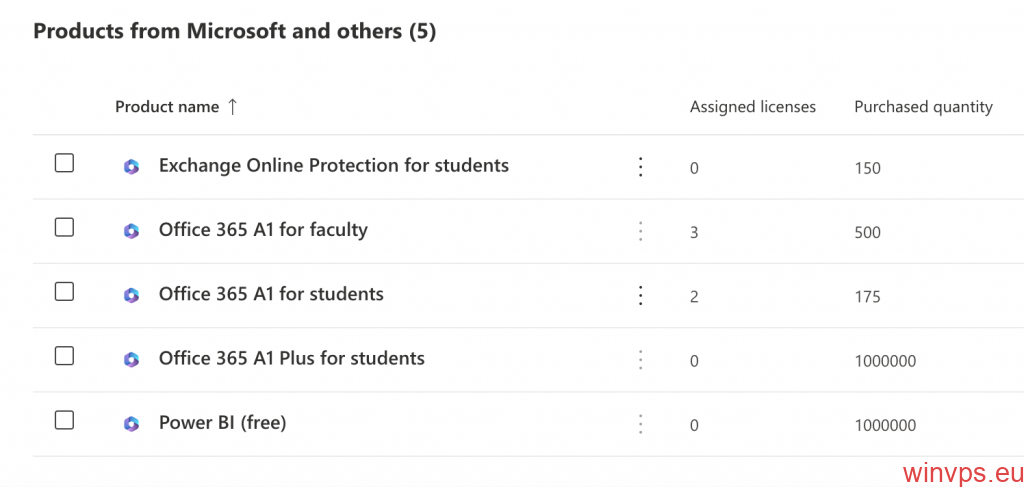Open more actions for Office 365 A1 for students
1024x487 pixels.
point(641,296)
